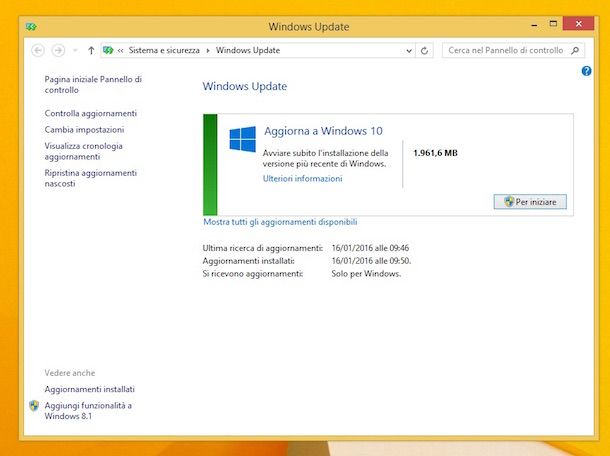The height and width of the screenshot is (456, 610).
Task: Click the 1.961,6 MB size text
Action: pos(435,153)
